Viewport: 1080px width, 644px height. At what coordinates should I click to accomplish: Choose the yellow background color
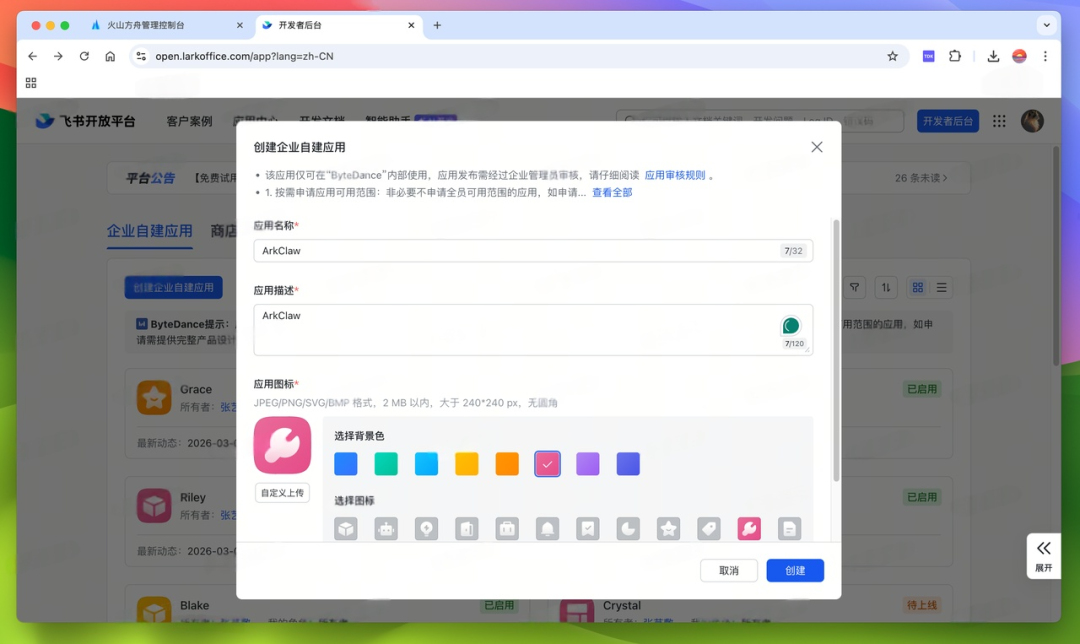click(466, 464)
